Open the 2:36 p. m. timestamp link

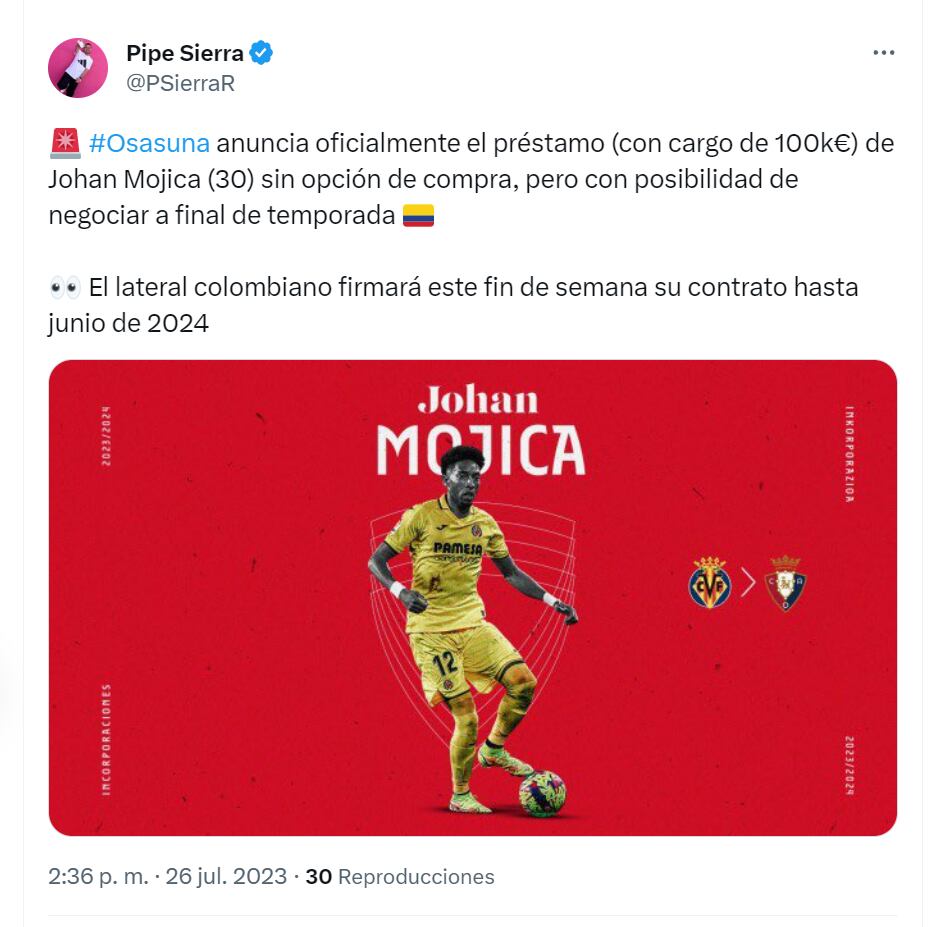98,876
